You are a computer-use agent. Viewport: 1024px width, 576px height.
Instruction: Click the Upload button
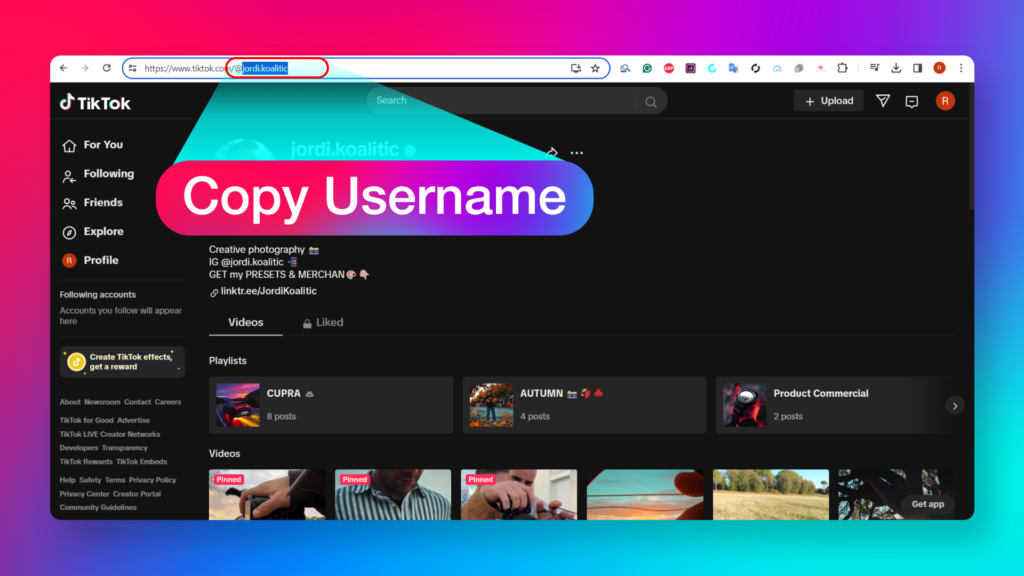(828, 101)
